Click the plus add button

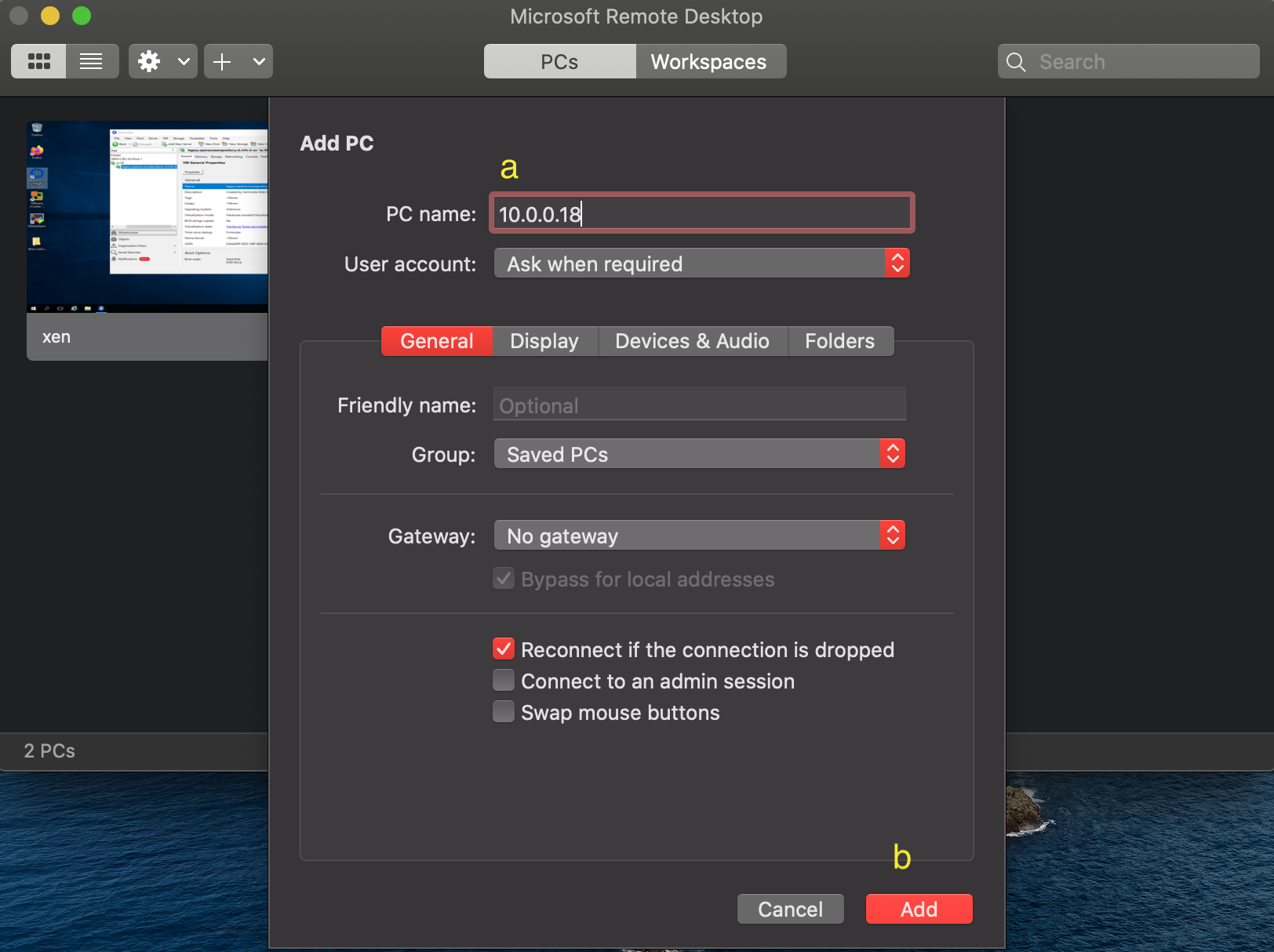(222, 61)
